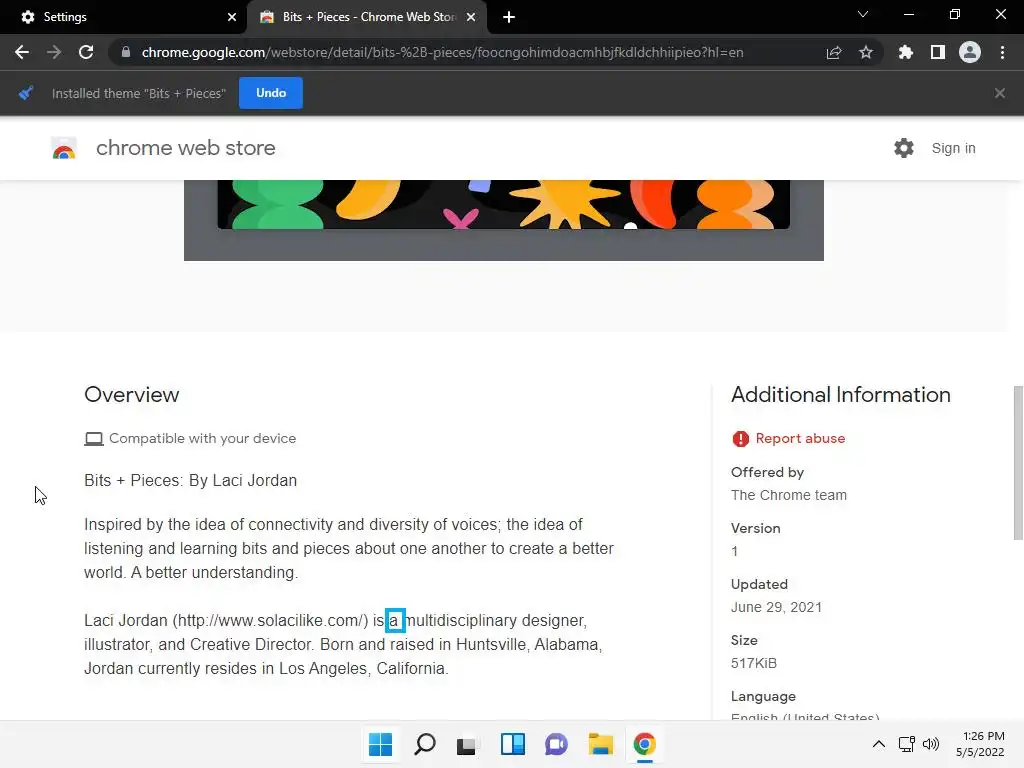
Task: Switch to the Settings tab
Action: (x=123, y=17)
